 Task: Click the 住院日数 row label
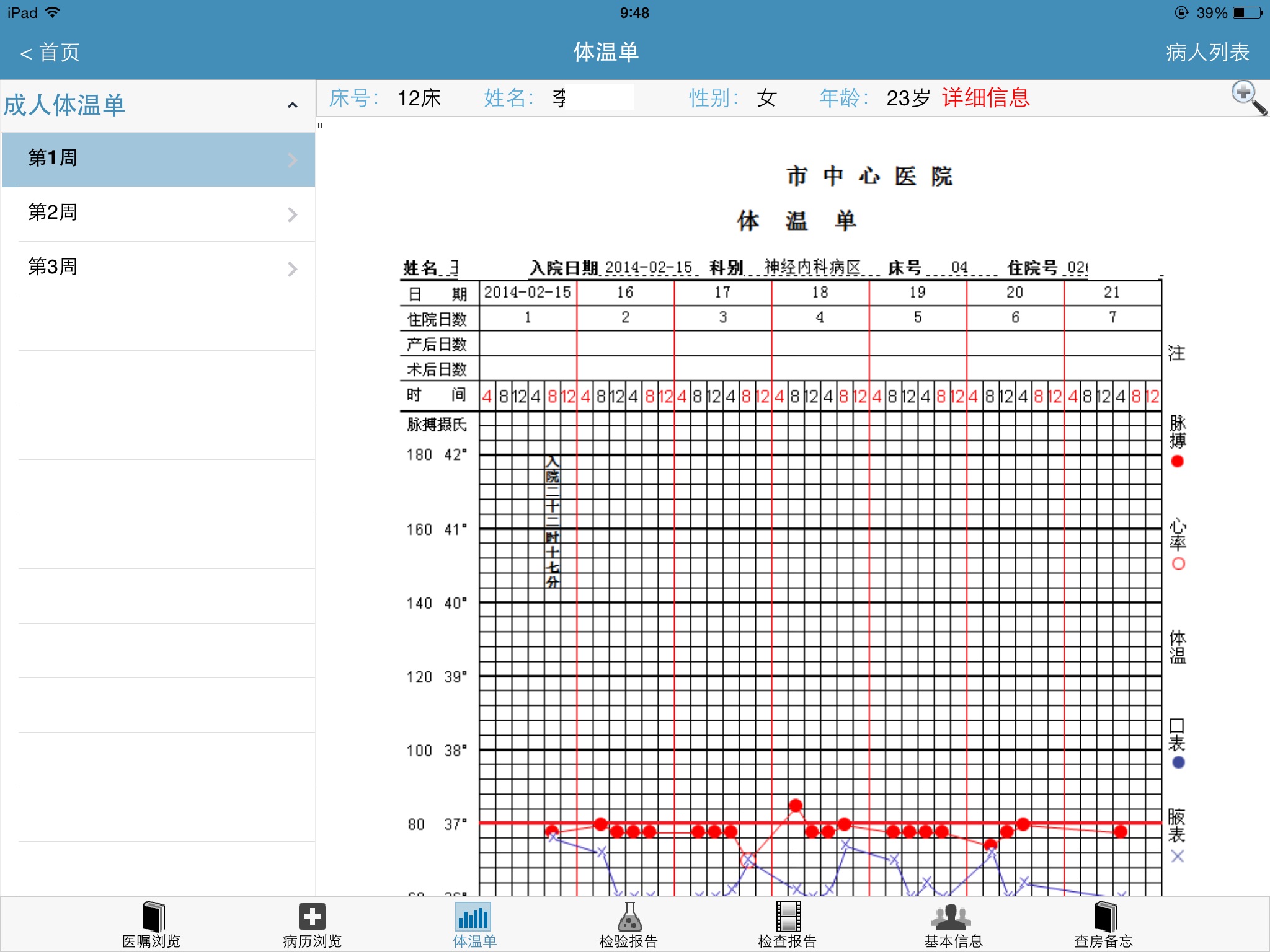pos(437,319)
